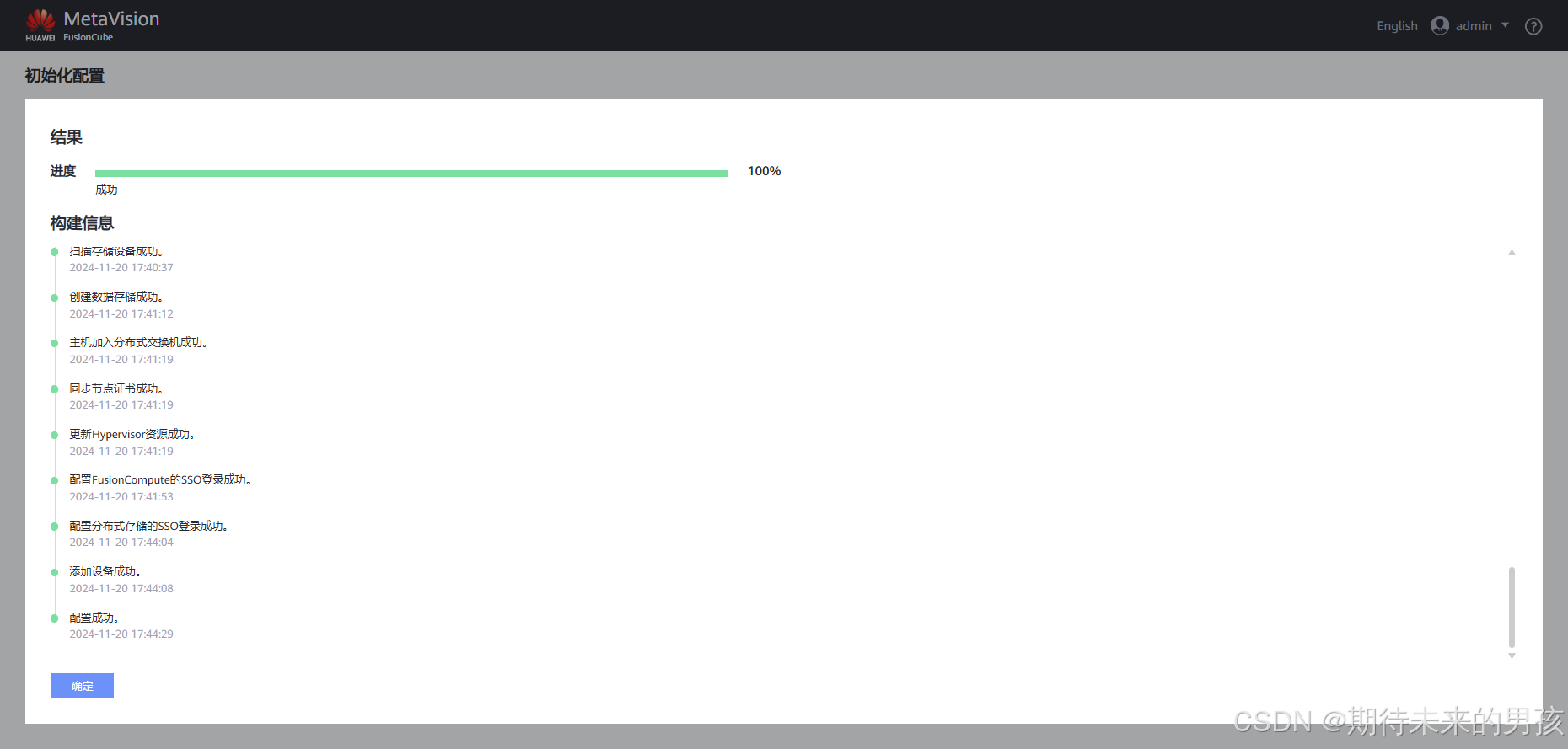Click timestamp 2024-11-20 17:44:08

pos(121,588)
